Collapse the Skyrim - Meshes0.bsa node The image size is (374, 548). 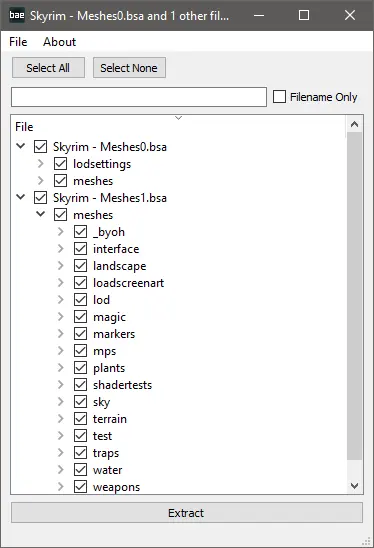[21, 146]
